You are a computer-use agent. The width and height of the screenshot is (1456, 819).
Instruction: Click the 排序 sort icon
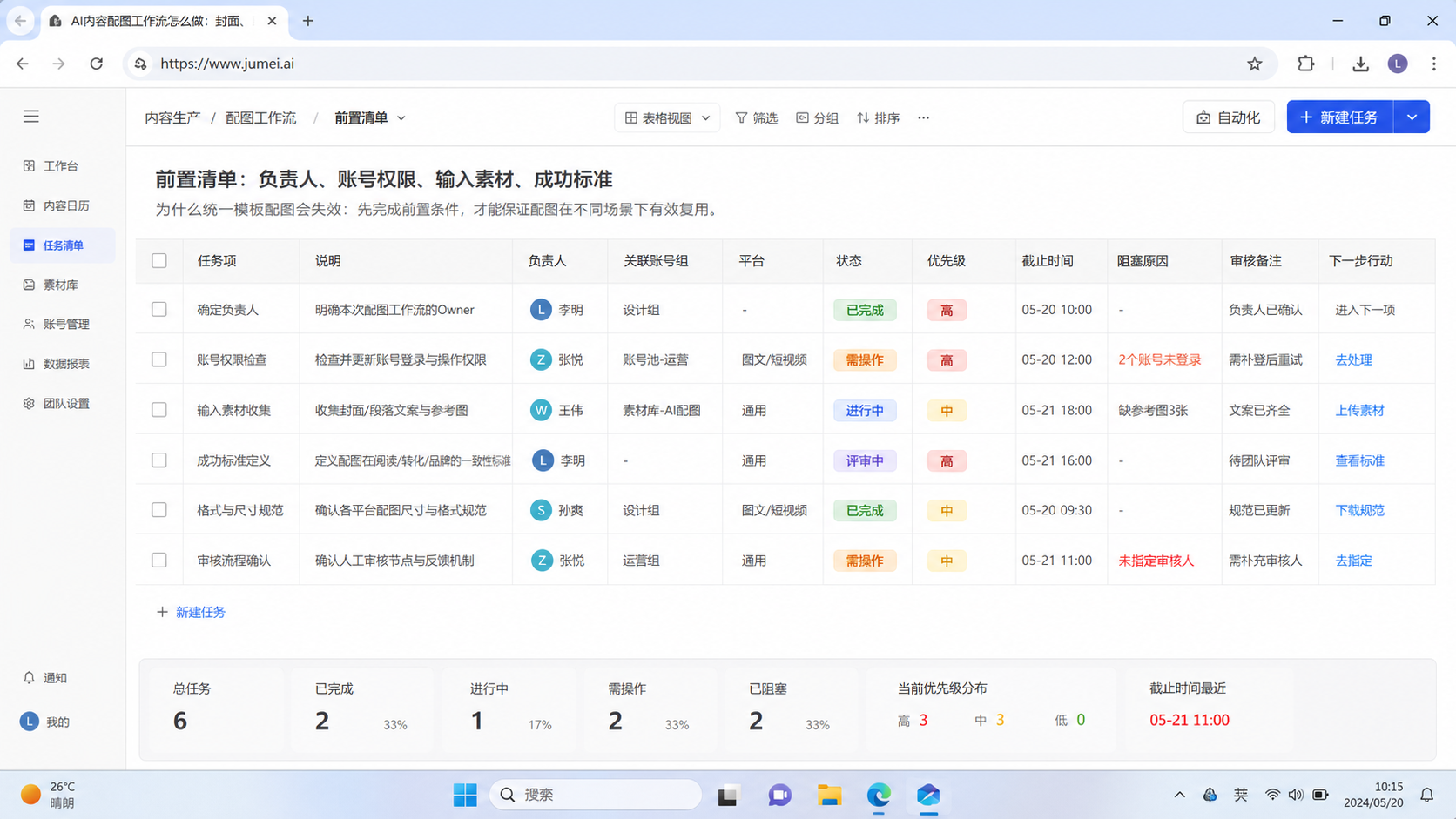point(863,117)
